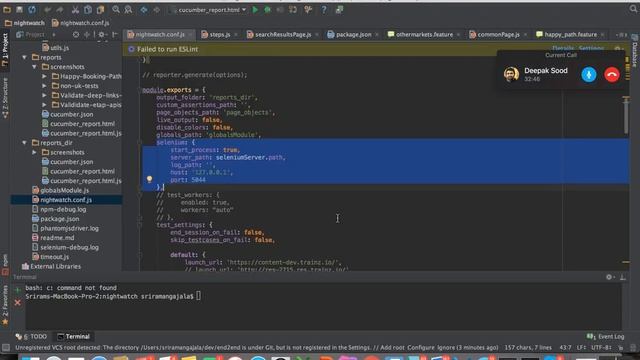
Task: Click the lightbulb intention icon in the editor
Action: (x=149, y=179)
